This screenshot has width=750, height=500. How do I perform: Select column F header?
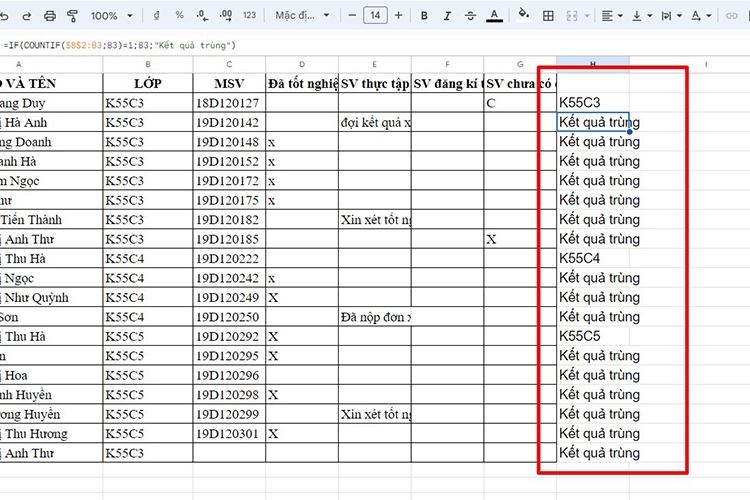(447, 64)
